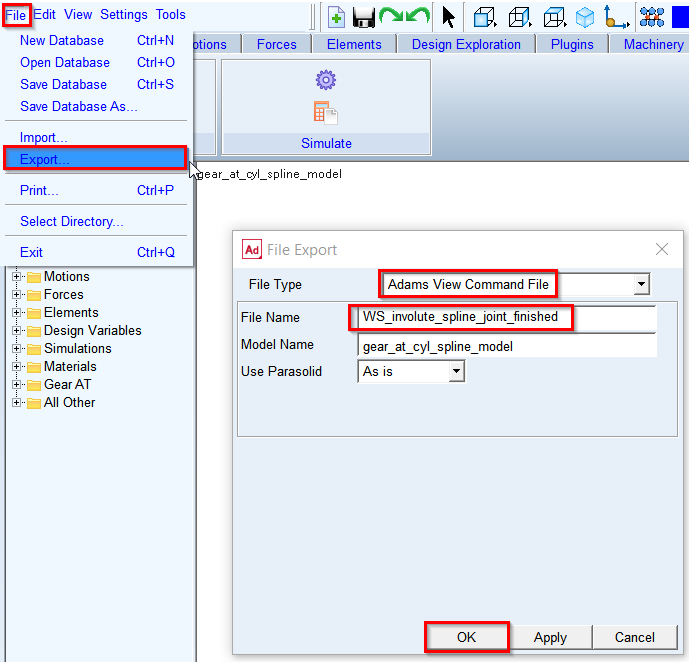This screenshot has width=689, height=662.
Task: Click the new database icon in toolbar
Action: (336, 18)
